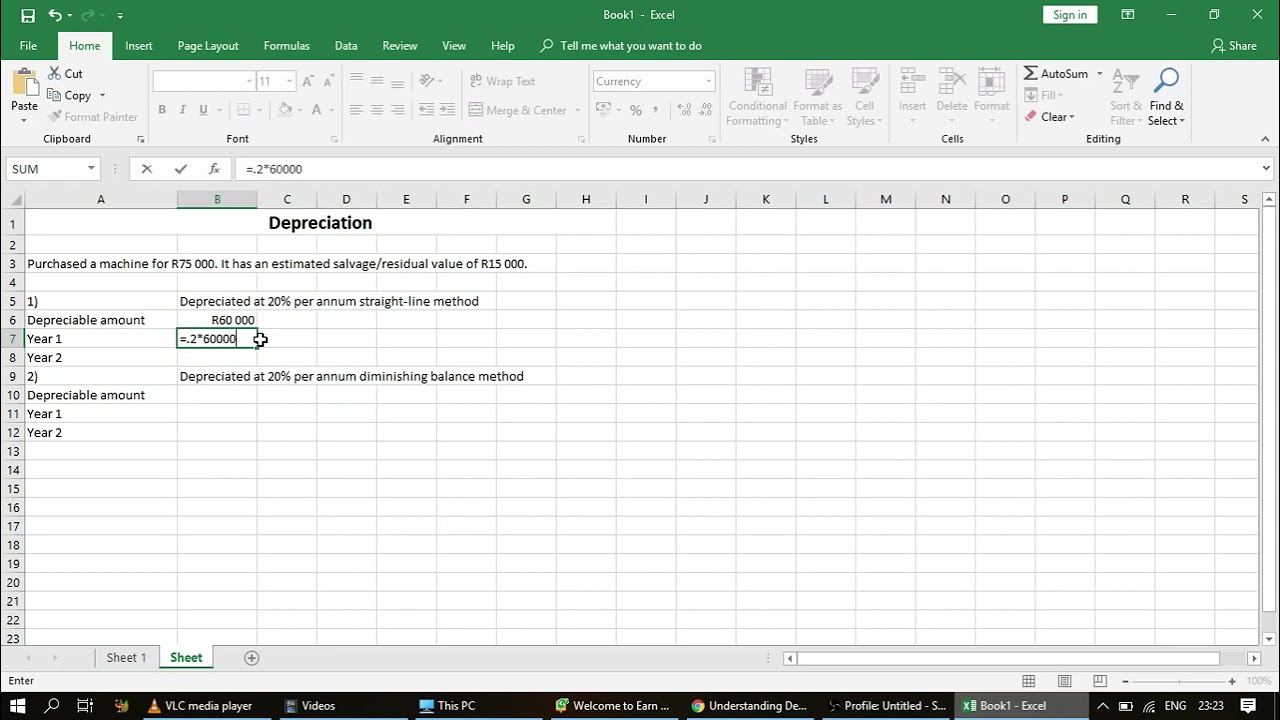Open VLC media player from the taskbar
Viewport: 1280px width, 720px height.
coord(199,706)
